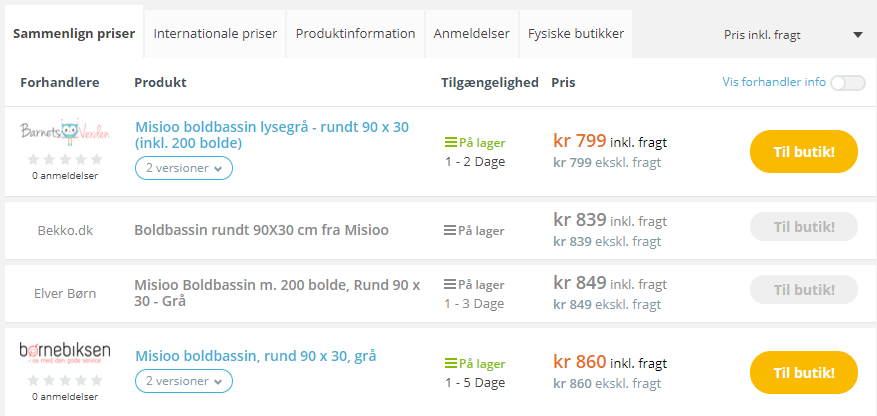Click Til butik! button for kr 799 offer
The image size is (877, 416).
point(804,152)
